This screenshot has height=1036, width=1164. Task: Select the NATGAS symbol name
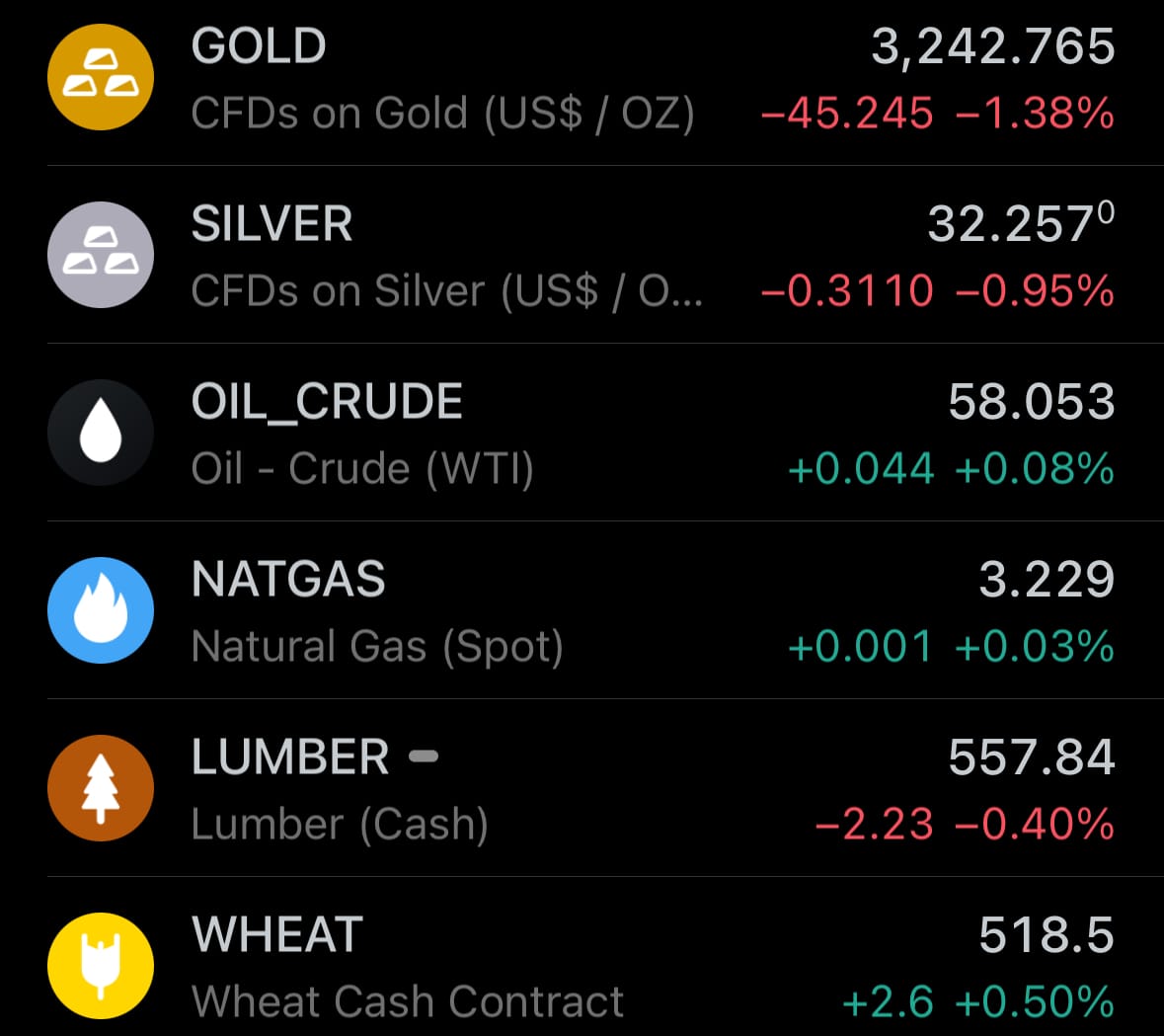(x=288, y=580)
